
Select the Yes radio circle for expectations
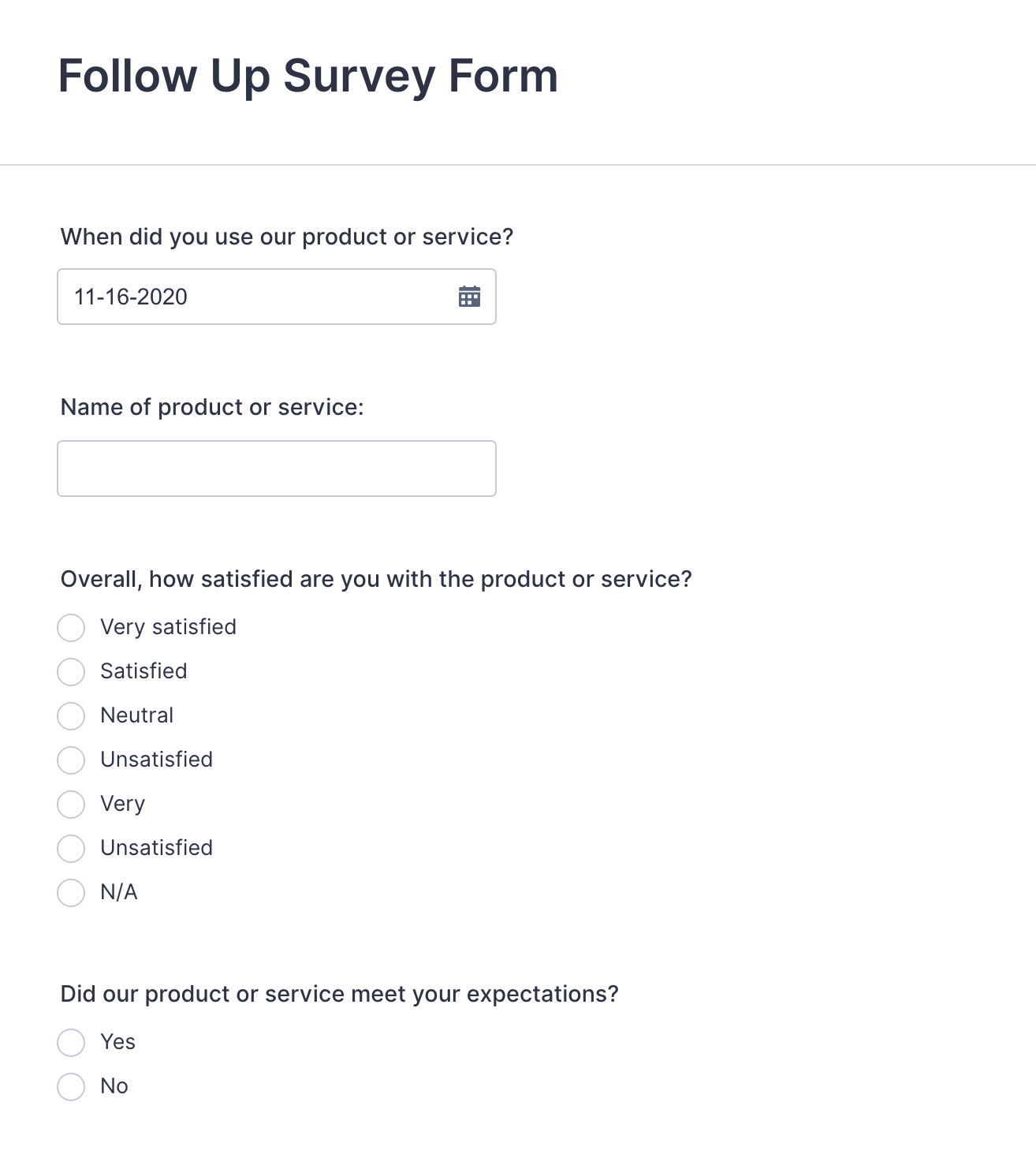(71, 1043)
